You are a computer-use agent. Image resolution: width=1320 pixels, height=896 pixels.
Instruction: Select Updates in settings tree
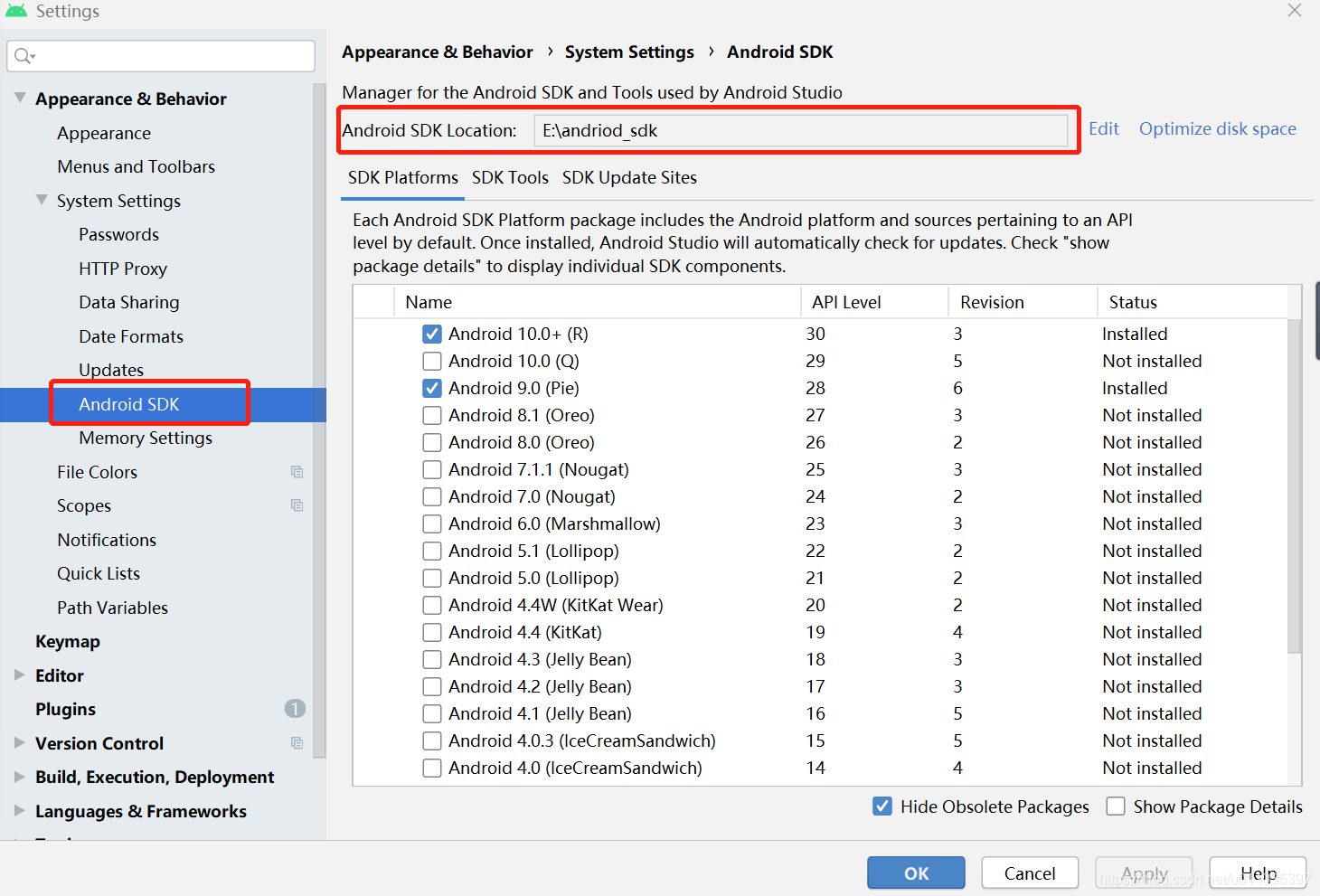pos(111,370)
